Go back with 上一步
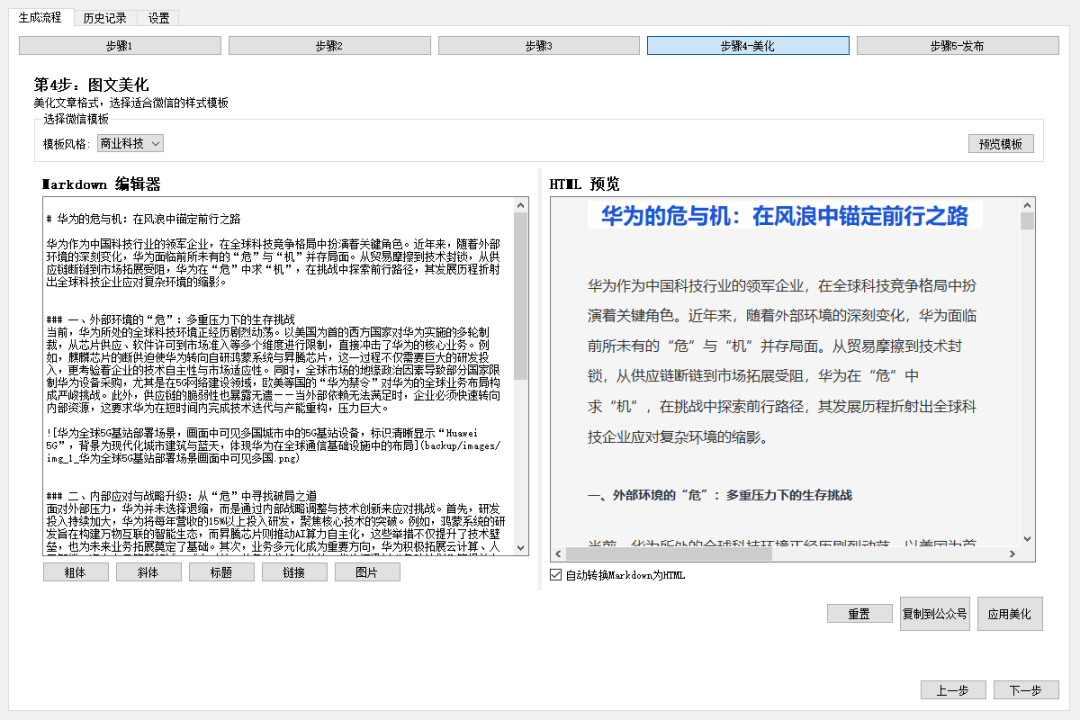 pos(953,690)
